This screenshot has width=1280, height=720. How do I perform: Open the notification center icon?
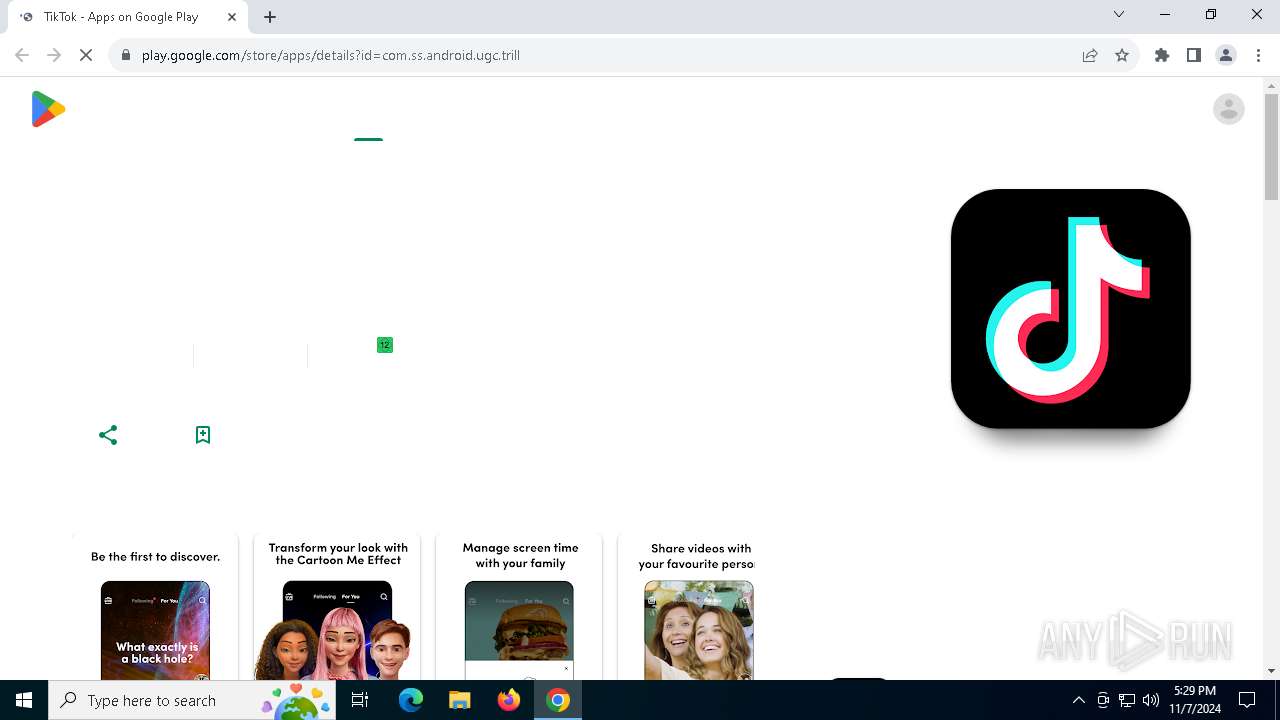1247,700
